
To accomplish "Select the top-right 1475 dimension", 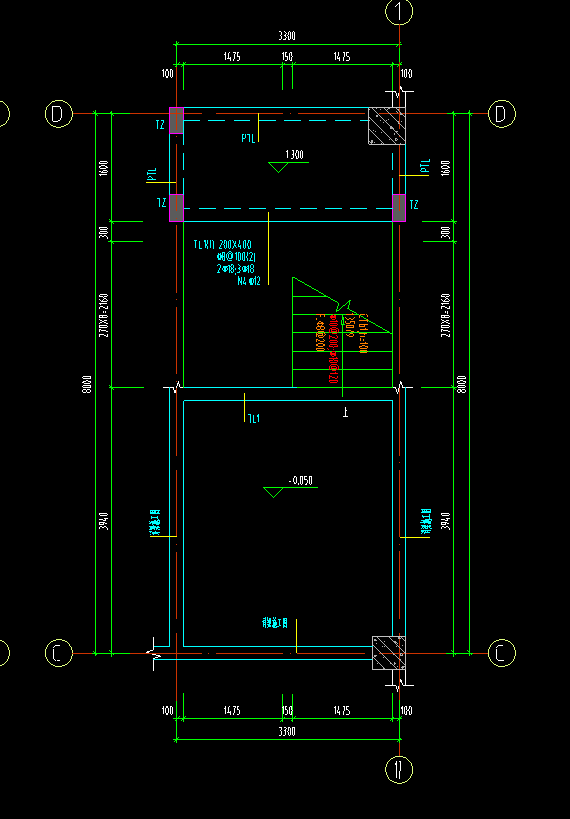I will tap(342, 57).
